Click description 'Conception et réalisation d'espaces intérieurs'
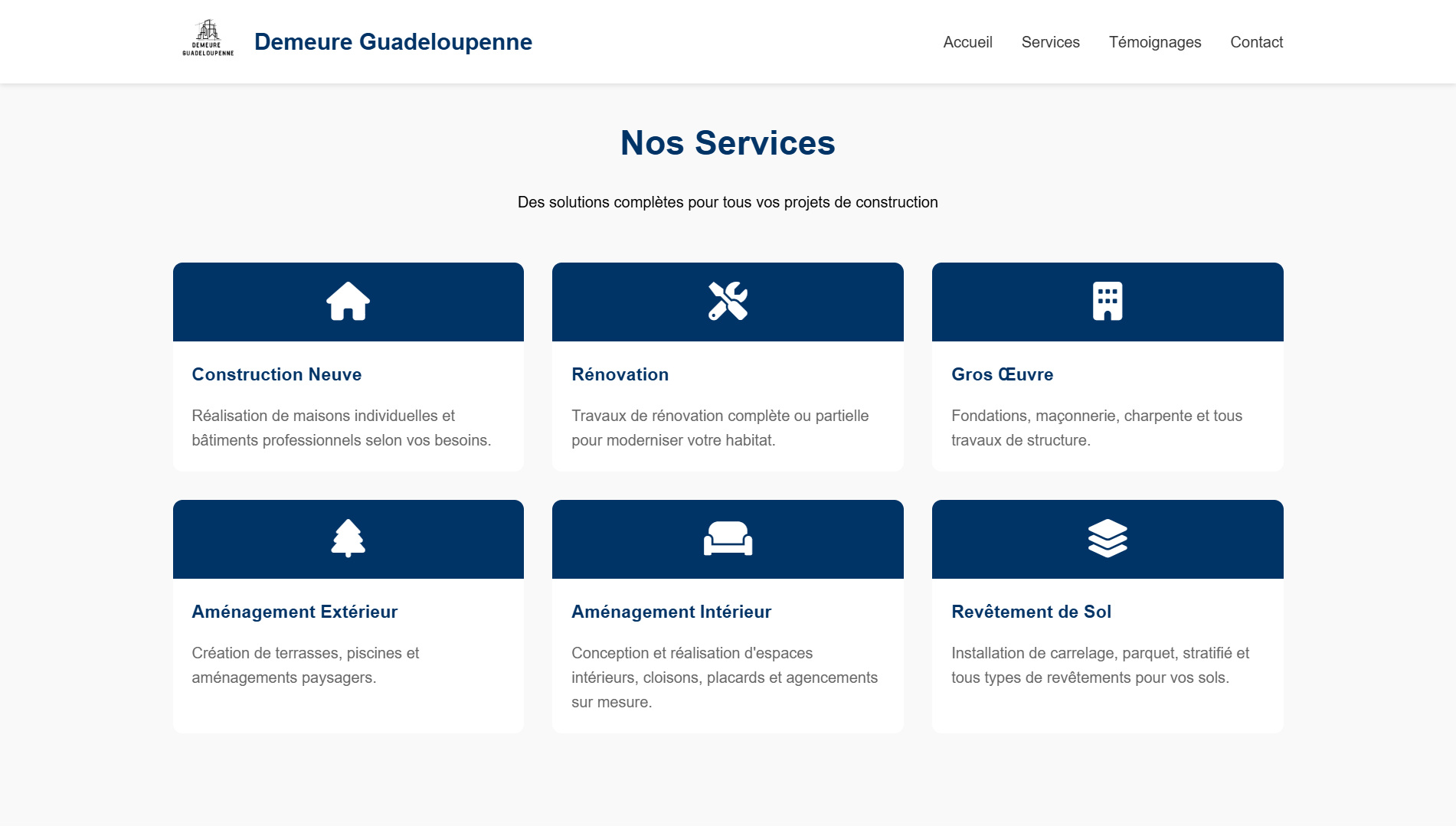1456x826 pixels. [725, 677]
